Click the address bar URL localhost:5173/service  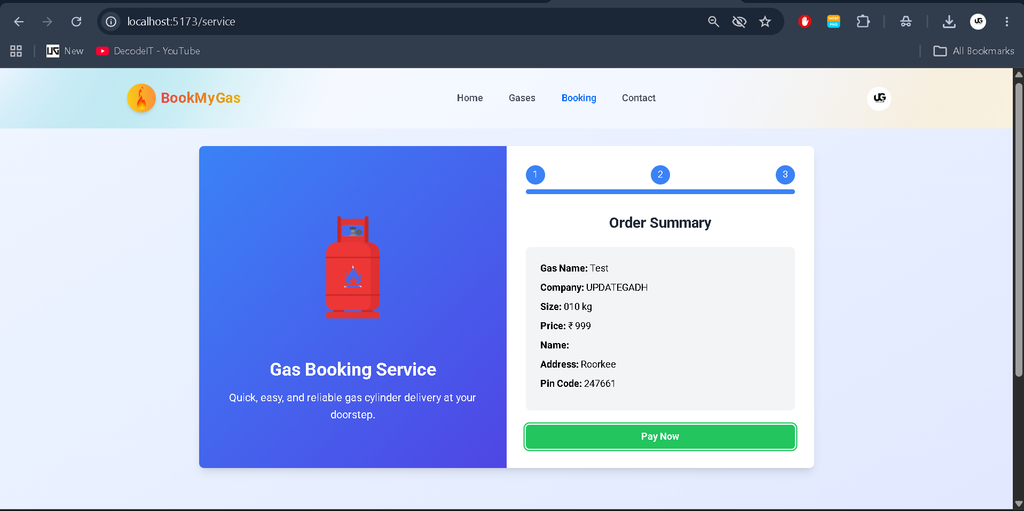(x=181, y=22)
